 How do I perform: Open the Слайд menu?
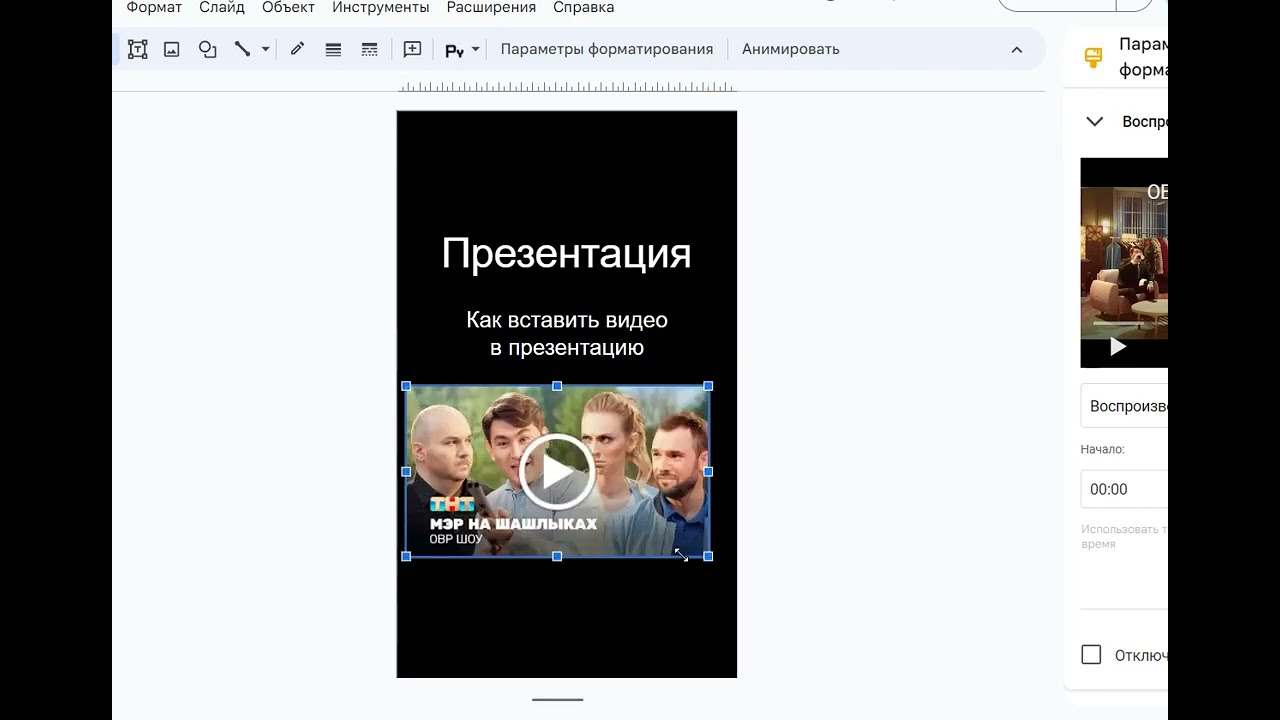click(x=222, y=8)
